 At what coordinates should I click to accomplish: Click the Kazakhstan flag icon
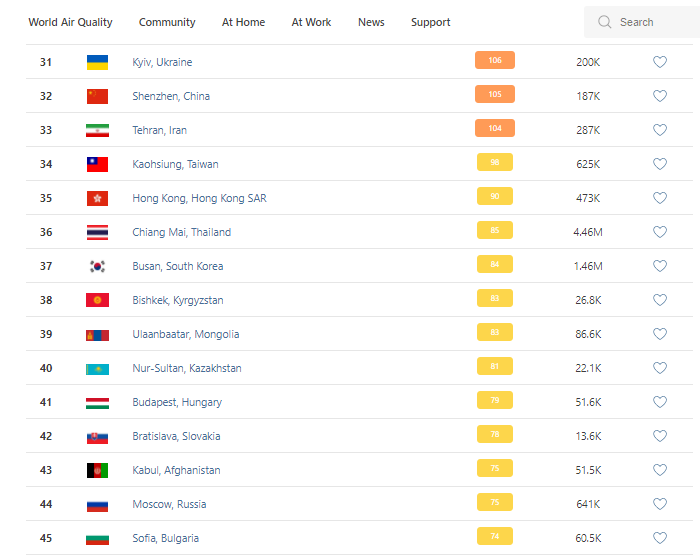point(97,368)
